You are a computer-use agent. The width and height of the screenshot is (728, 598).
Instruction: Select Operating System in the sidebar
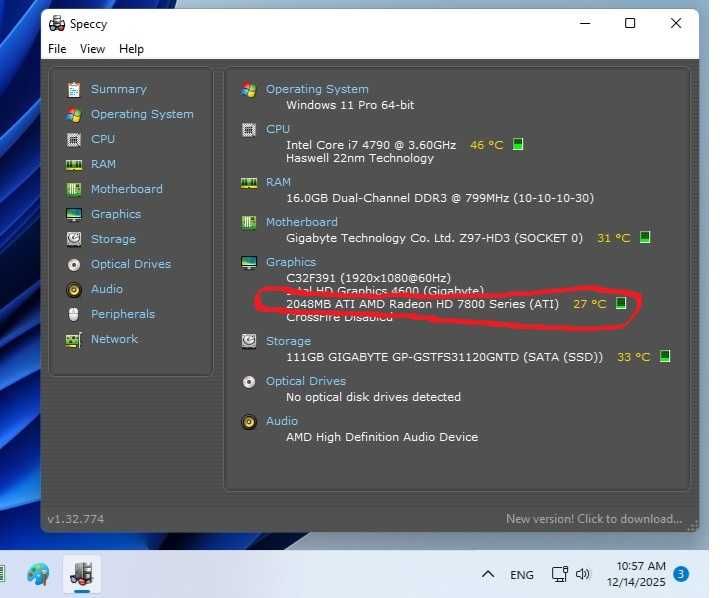click(142, 114)
